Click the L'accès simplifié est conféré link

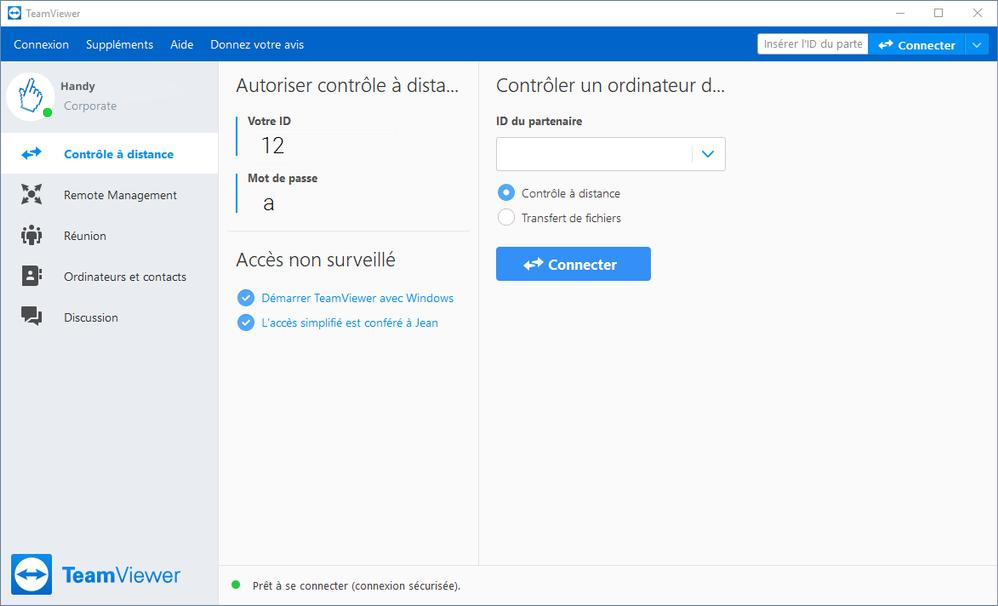(x=349, y=323)
